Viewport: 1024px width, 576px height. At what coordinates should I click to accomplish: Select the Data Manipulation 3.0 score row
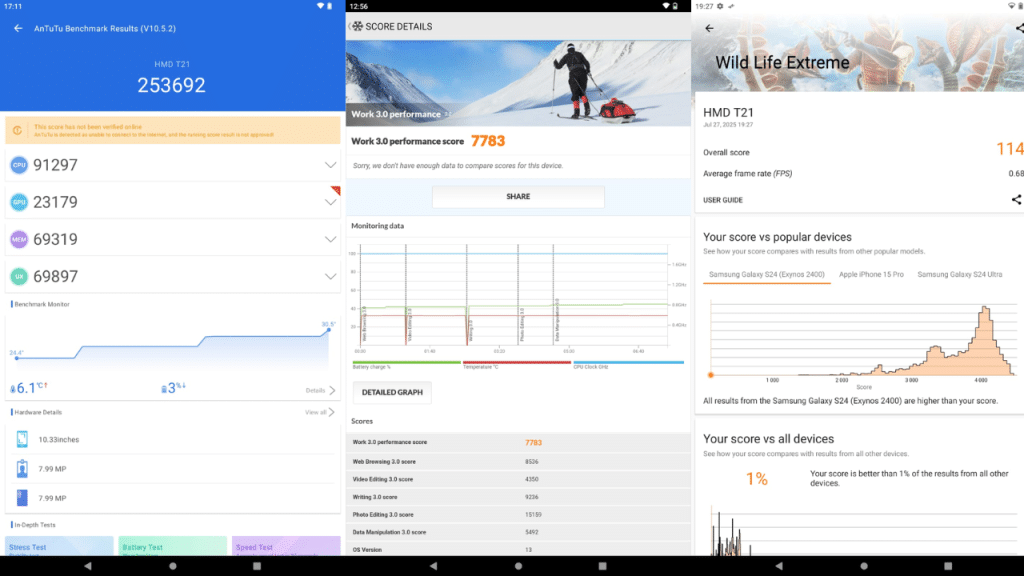pyautogui.click(x=518, y=532)
